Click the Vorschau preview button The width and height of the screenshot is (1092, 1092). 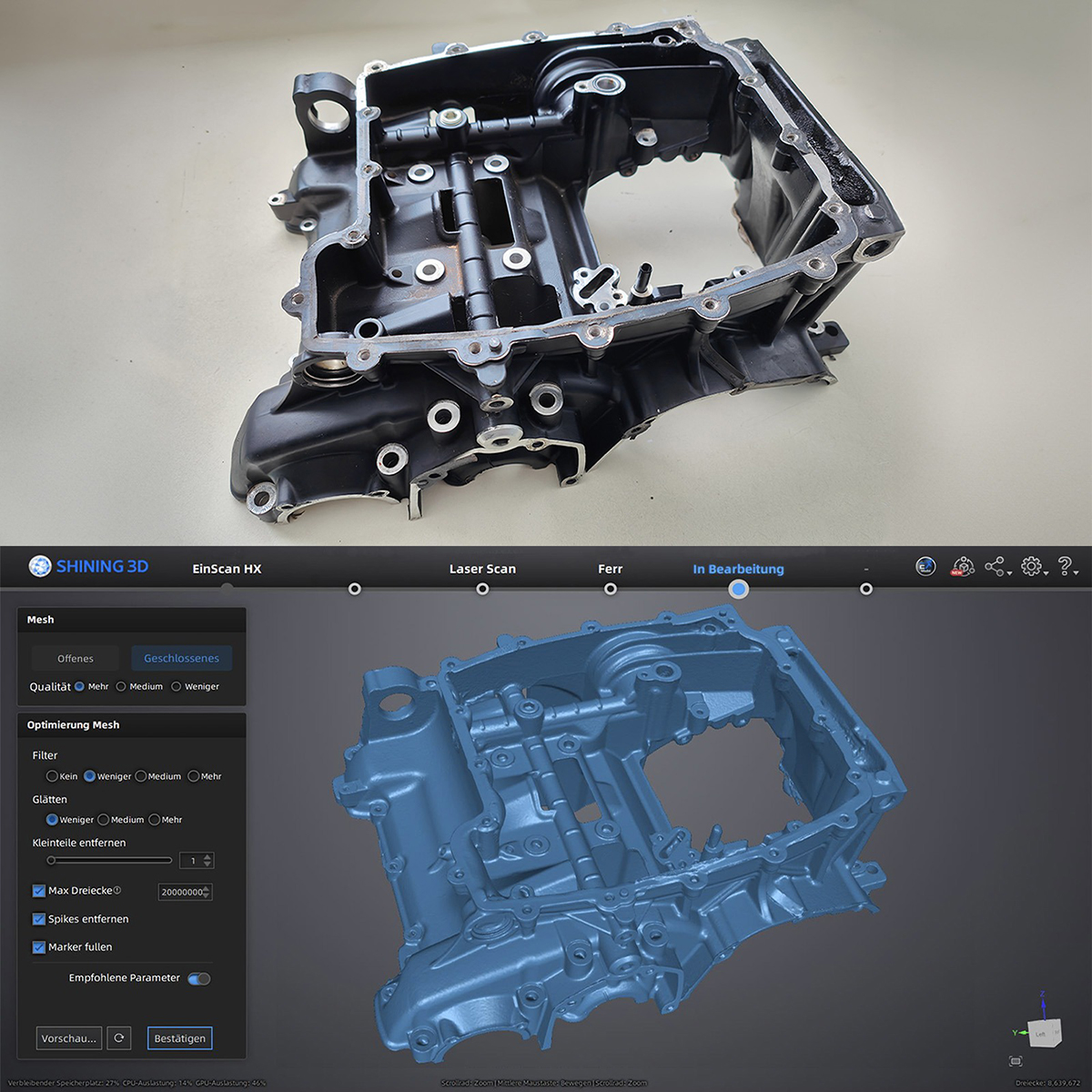(69, 1038)
